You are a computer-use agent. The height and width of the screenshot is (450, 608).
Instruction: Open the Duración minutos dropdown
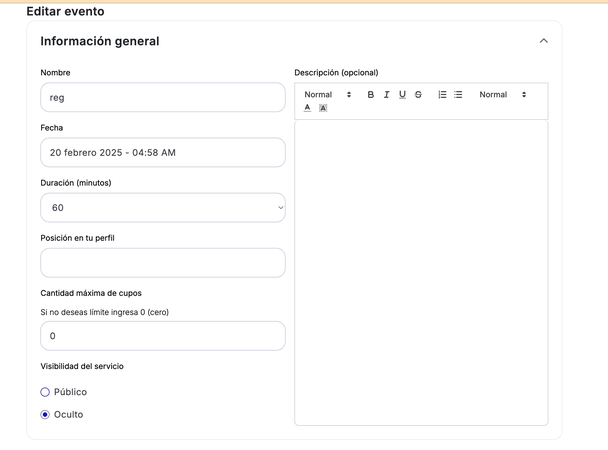[163, 208]
